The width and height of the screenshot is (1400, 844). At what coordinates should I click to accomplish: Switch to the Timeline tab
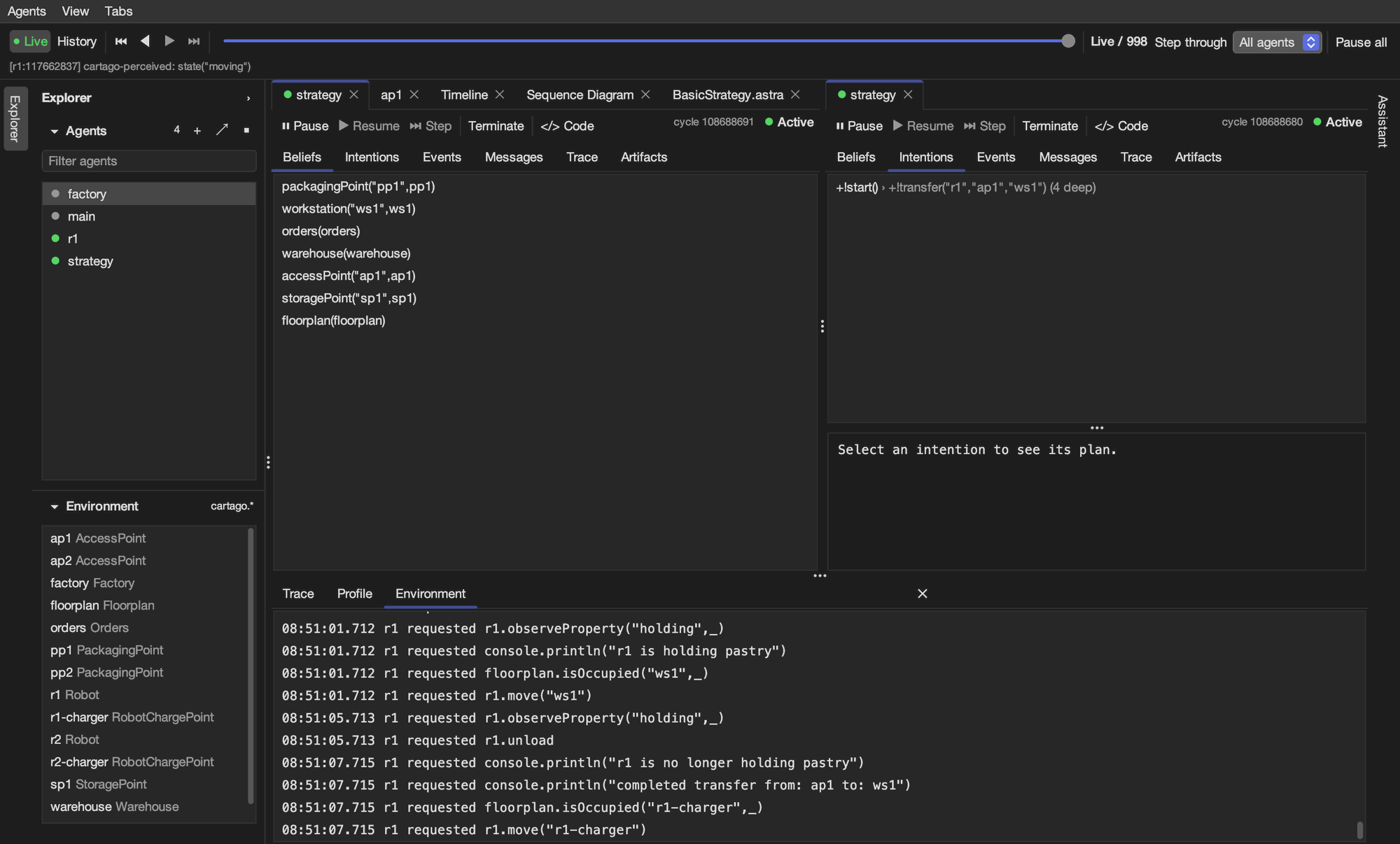tap(464, 94)
